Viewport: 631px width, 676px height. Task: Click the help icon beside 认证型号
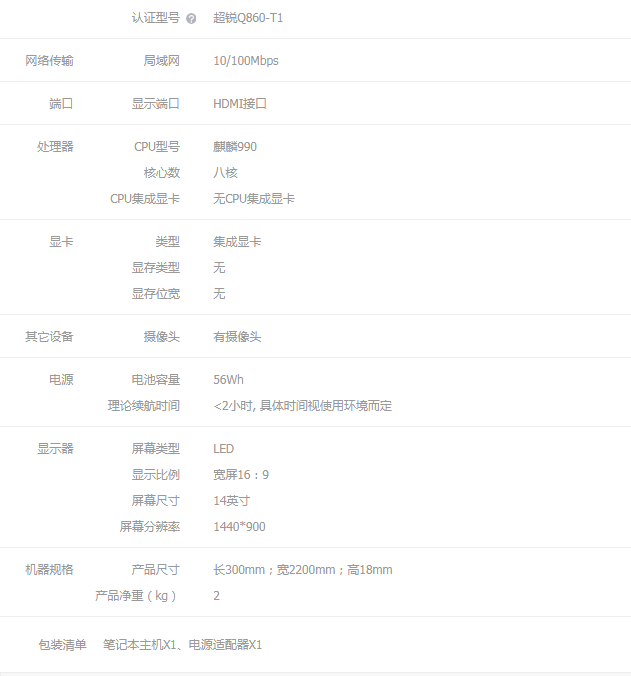(191, 18)
